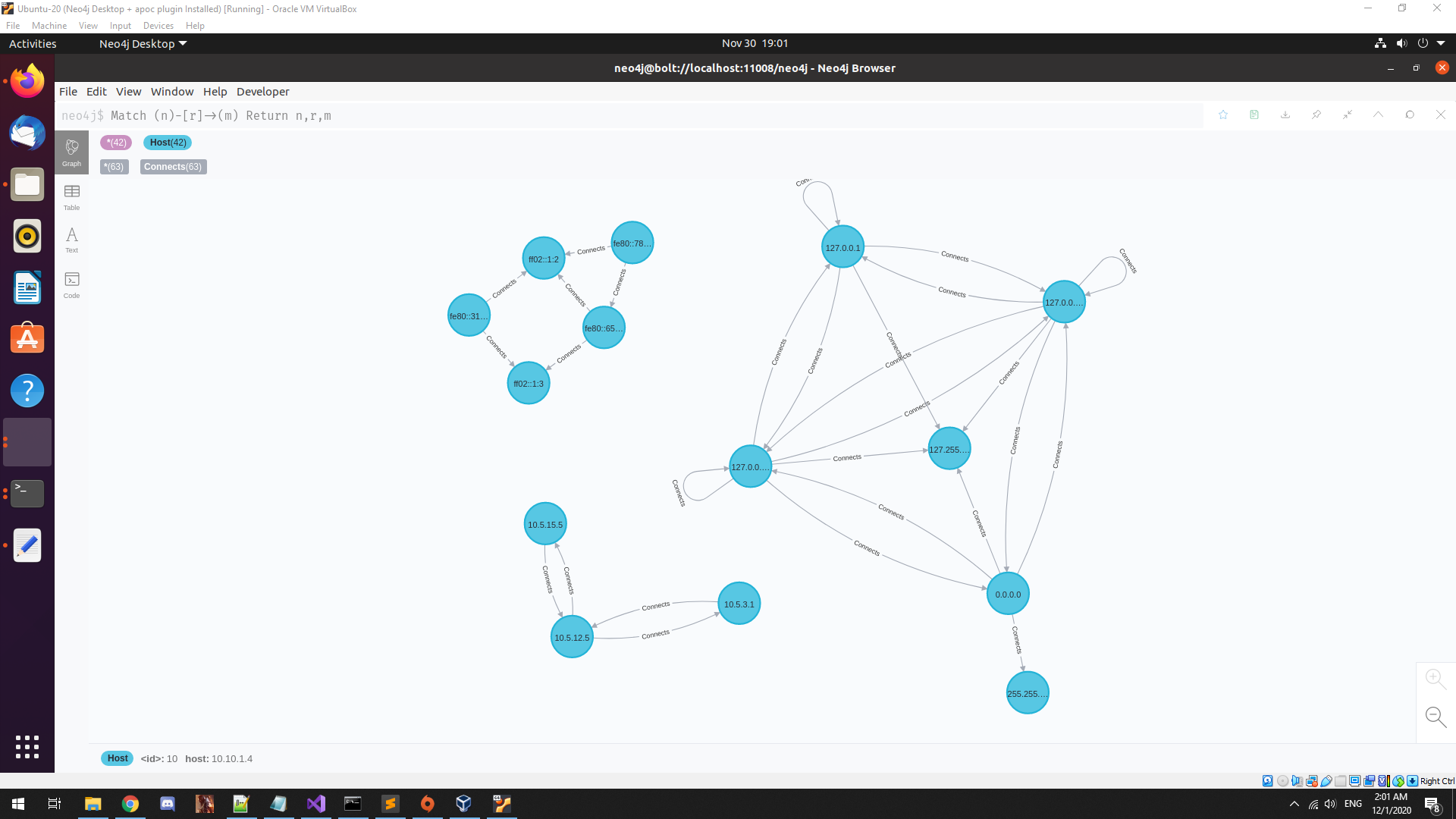Open the system status menu arrow

1441,43
